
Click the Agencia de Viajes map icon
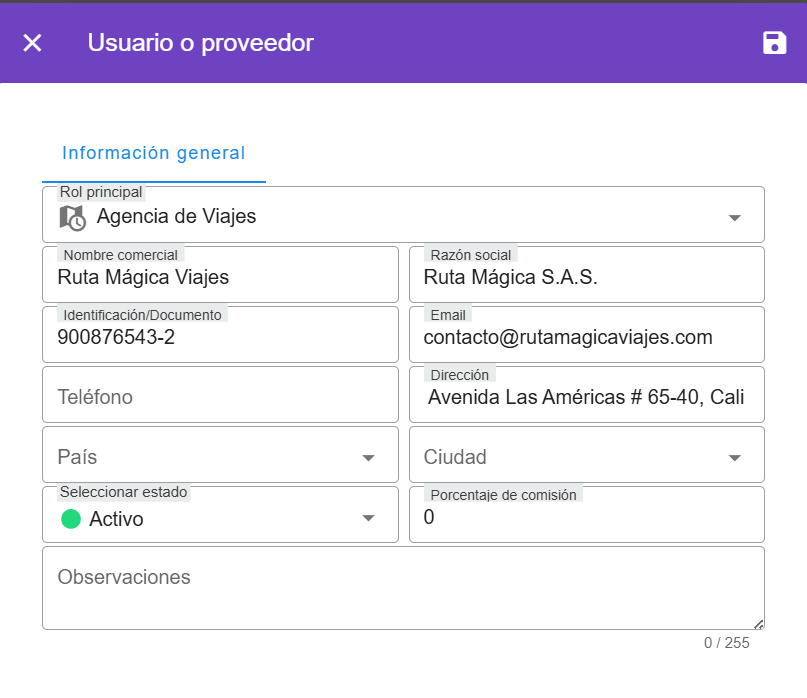[x=72, y=217]
